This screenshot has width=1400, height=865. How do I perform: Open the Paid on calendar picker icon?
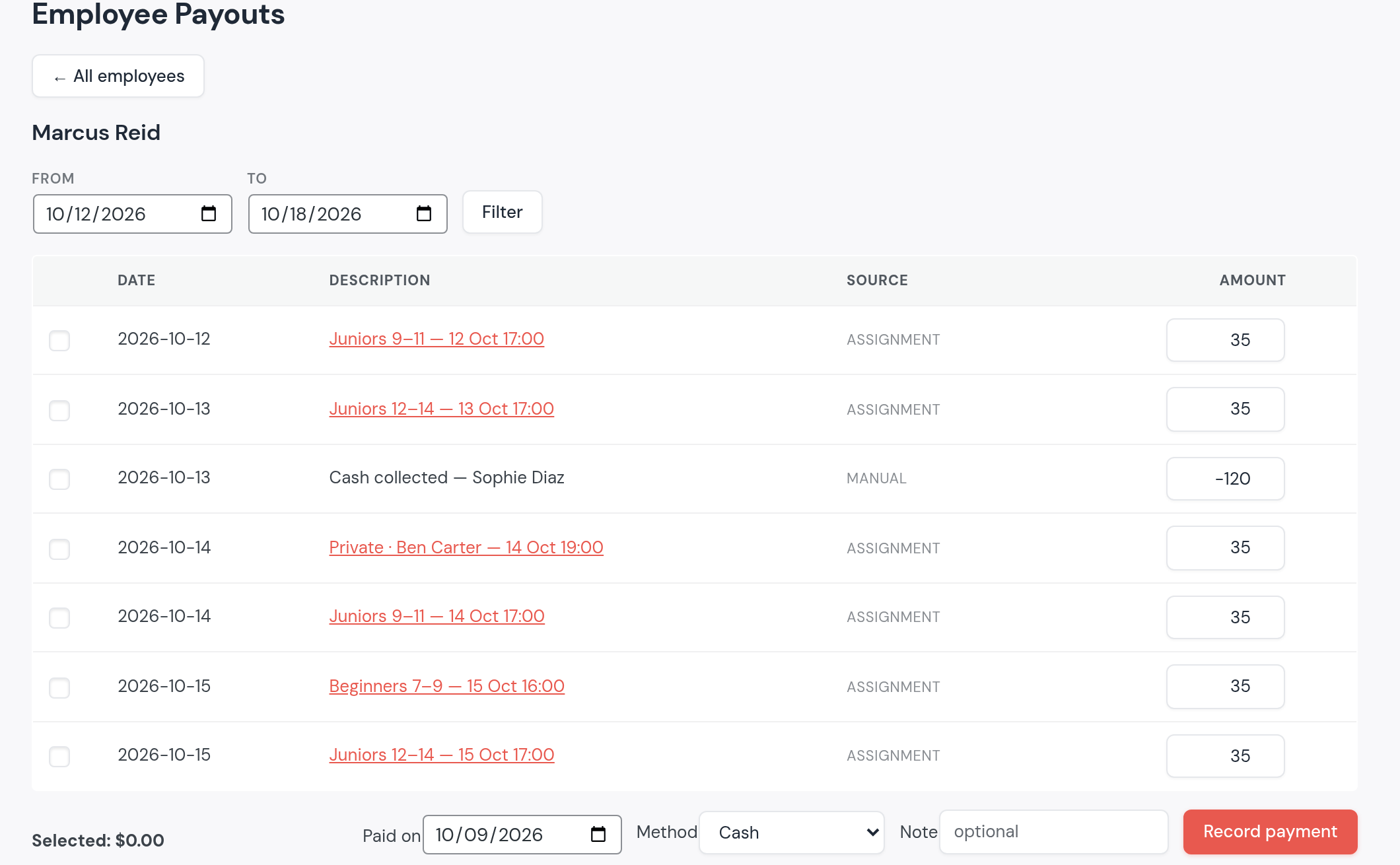(x=598, y=834)
